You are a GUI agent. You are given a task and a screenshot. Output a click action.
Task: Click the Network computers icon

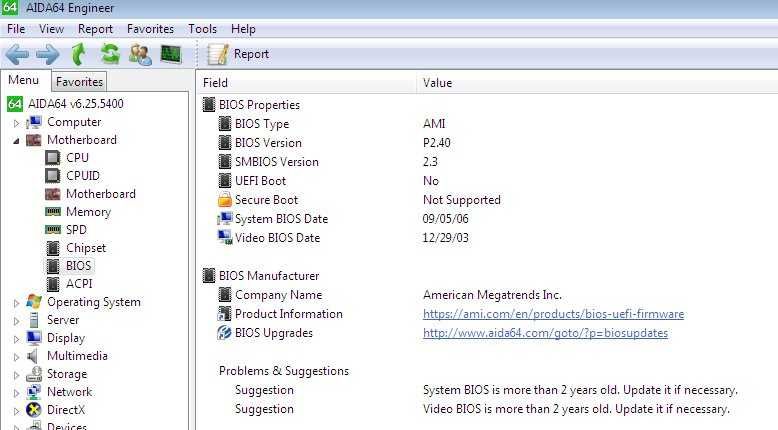[x=34, y=392]
